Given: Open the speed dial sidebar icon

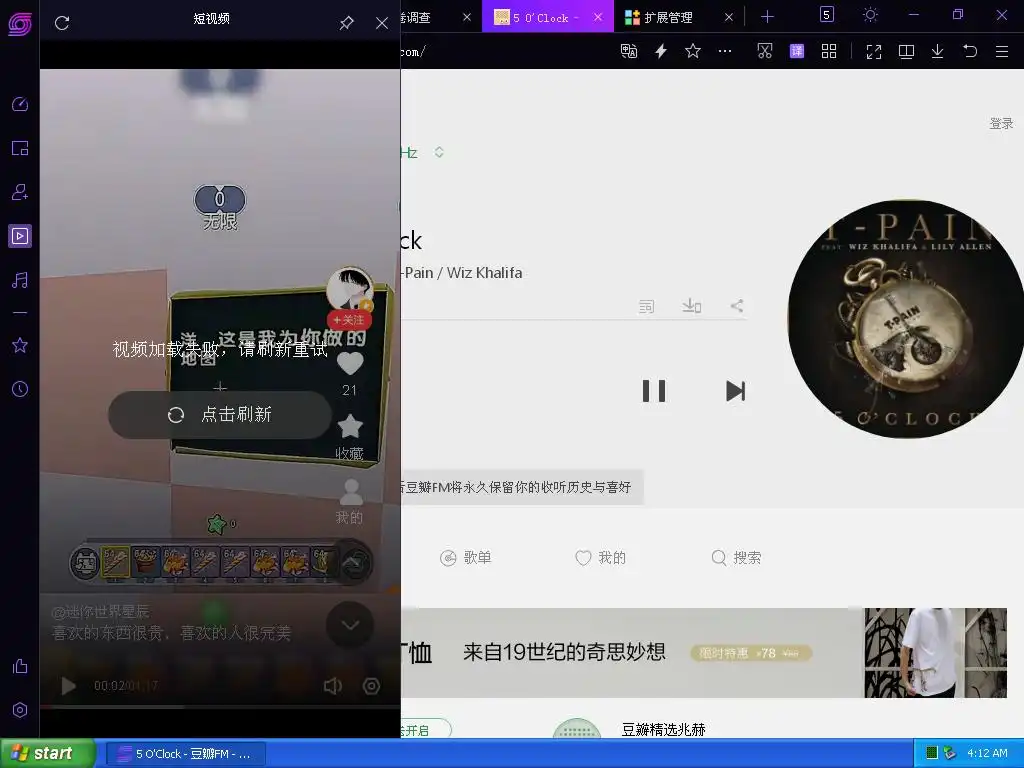Looking at the screenshot, I should click(x=20, y=104).
